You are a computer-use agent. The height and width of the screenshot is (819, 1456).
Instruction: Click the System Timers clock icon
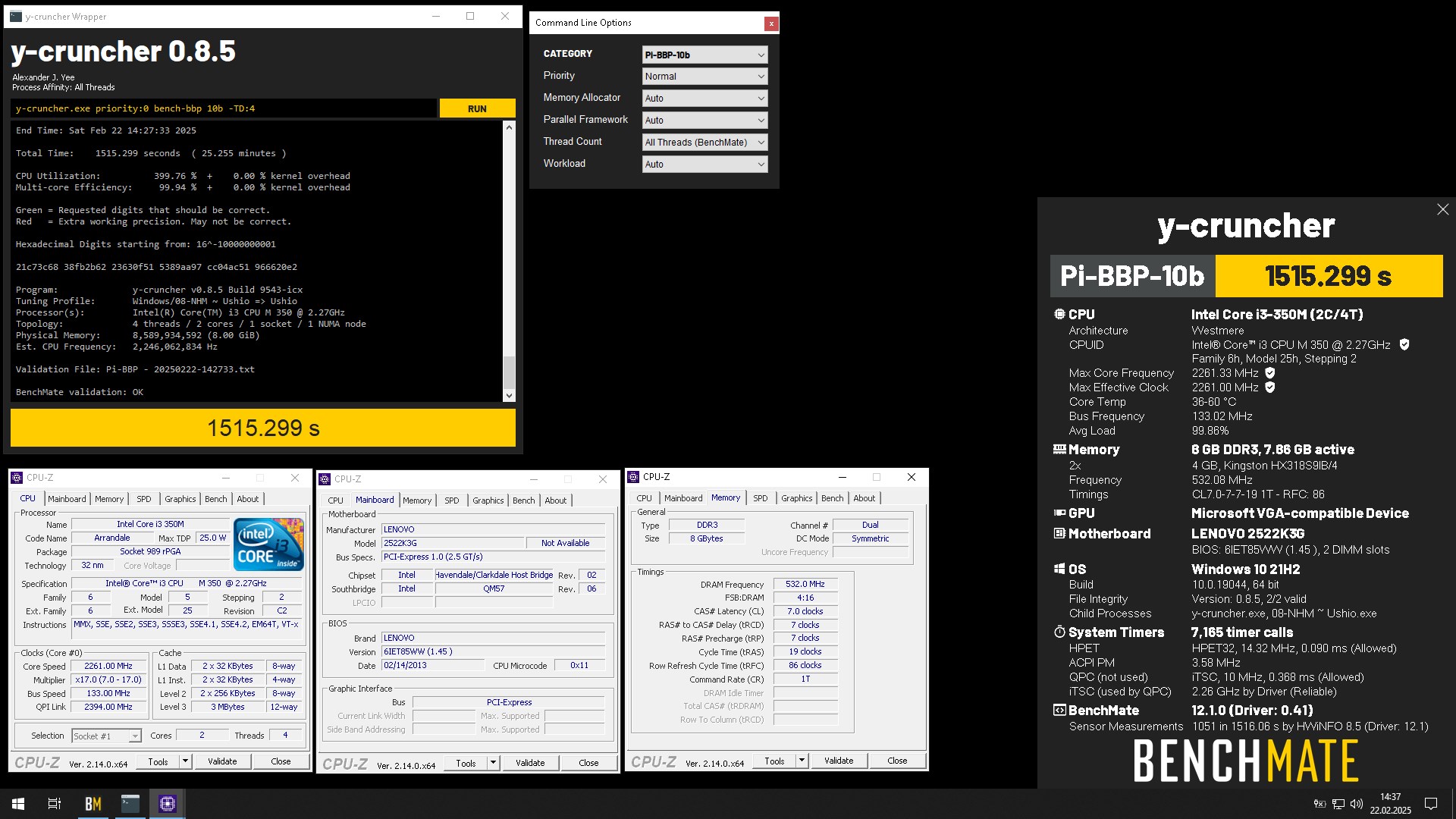[1059, 632]
